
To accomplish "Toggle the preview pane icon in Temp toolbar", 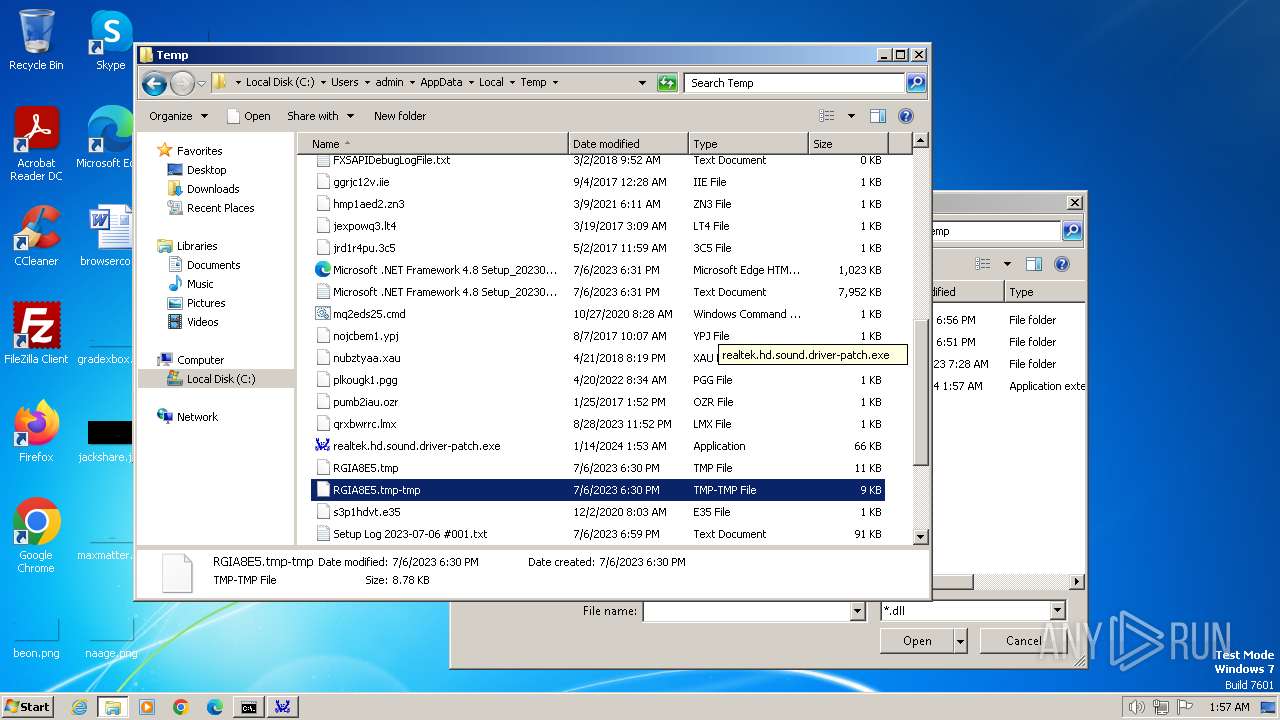I will (x=877, y=116).
